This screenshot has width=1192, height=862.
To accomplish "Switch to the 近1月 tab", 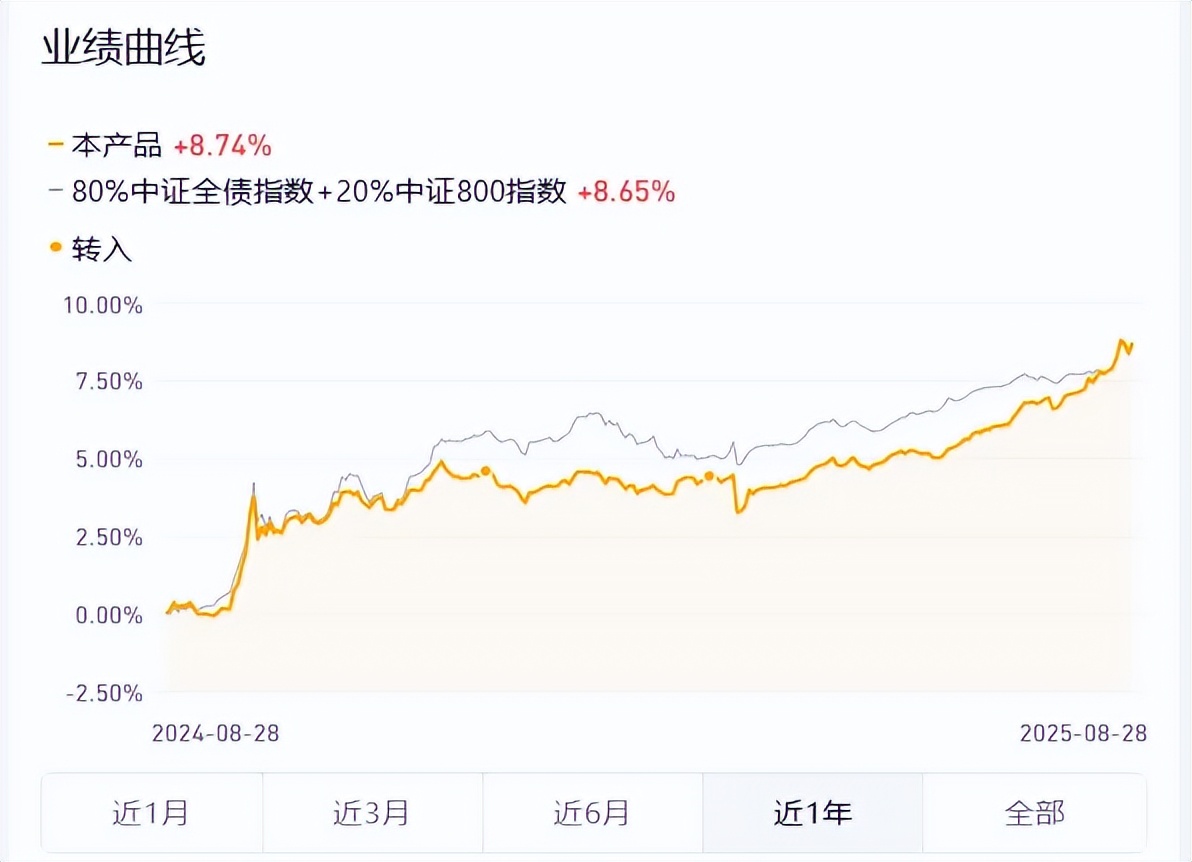I will [151, 812].
